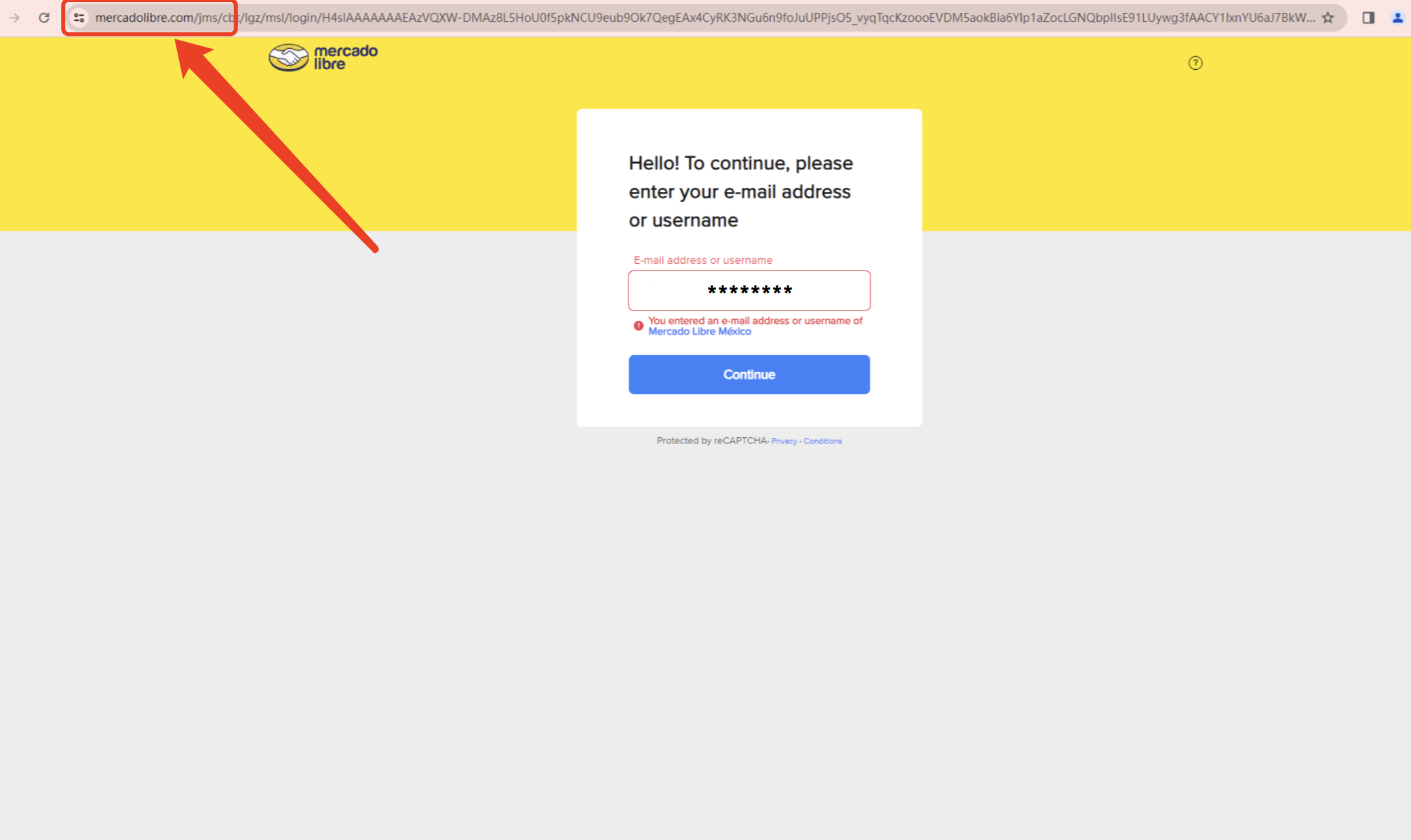
Task: Open the reCAPTCHA Privacy link
Action: click(784, 441)
